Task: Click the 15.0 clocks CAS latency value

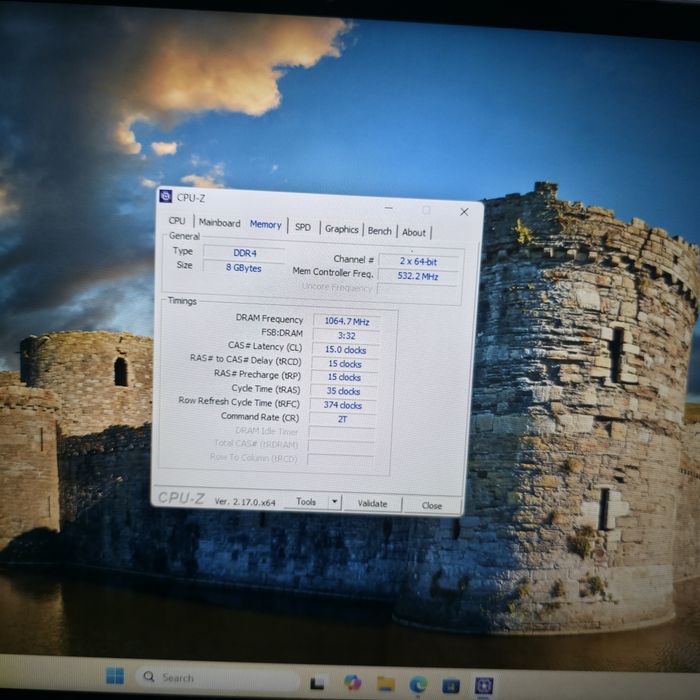Action: (x=346, y=350)
